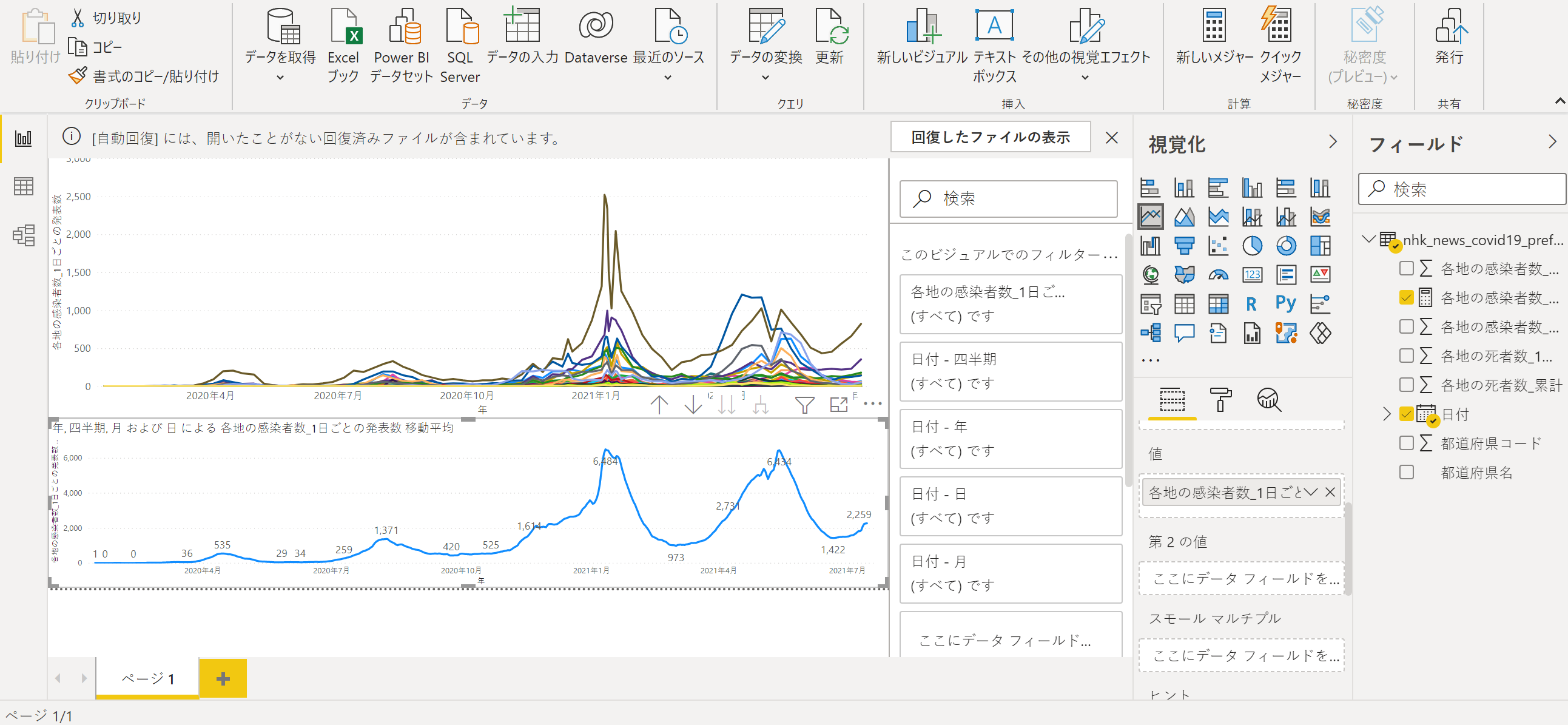Open the Model view from left sidebar
The image size is (1568, 725).
coord(23,235)
